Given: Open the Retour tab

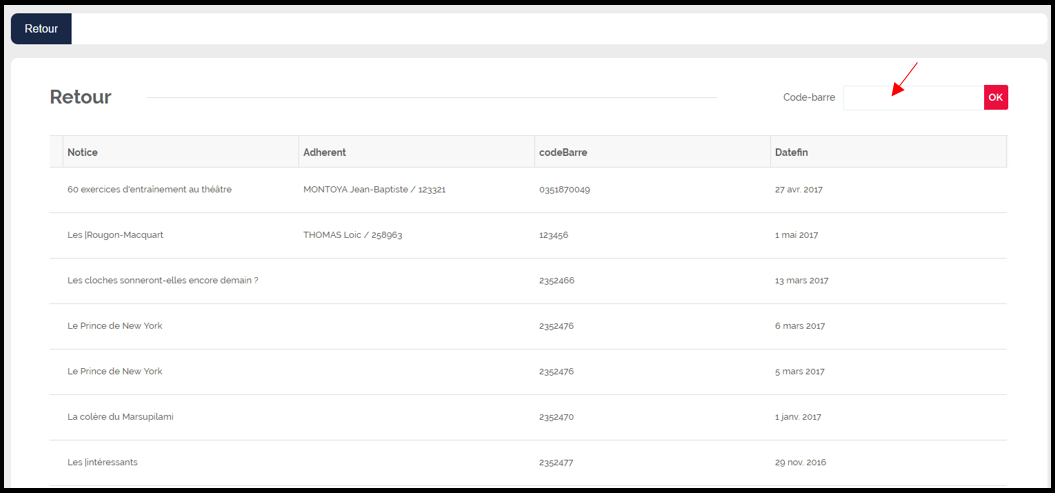Looking at the screenshot, I should [x=41, y=29].
